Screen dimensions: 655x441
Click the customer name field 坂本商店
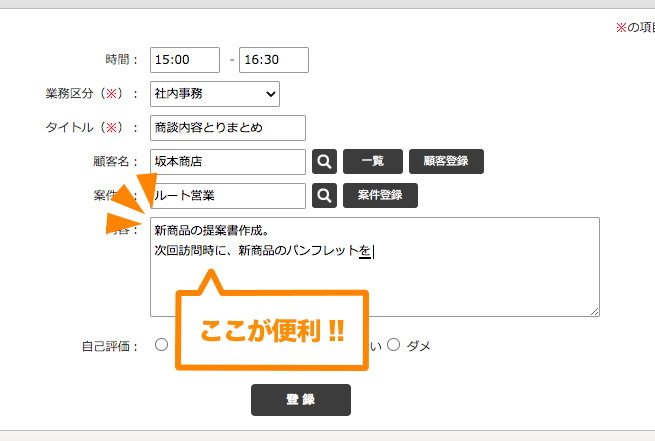tap(228, 162)
